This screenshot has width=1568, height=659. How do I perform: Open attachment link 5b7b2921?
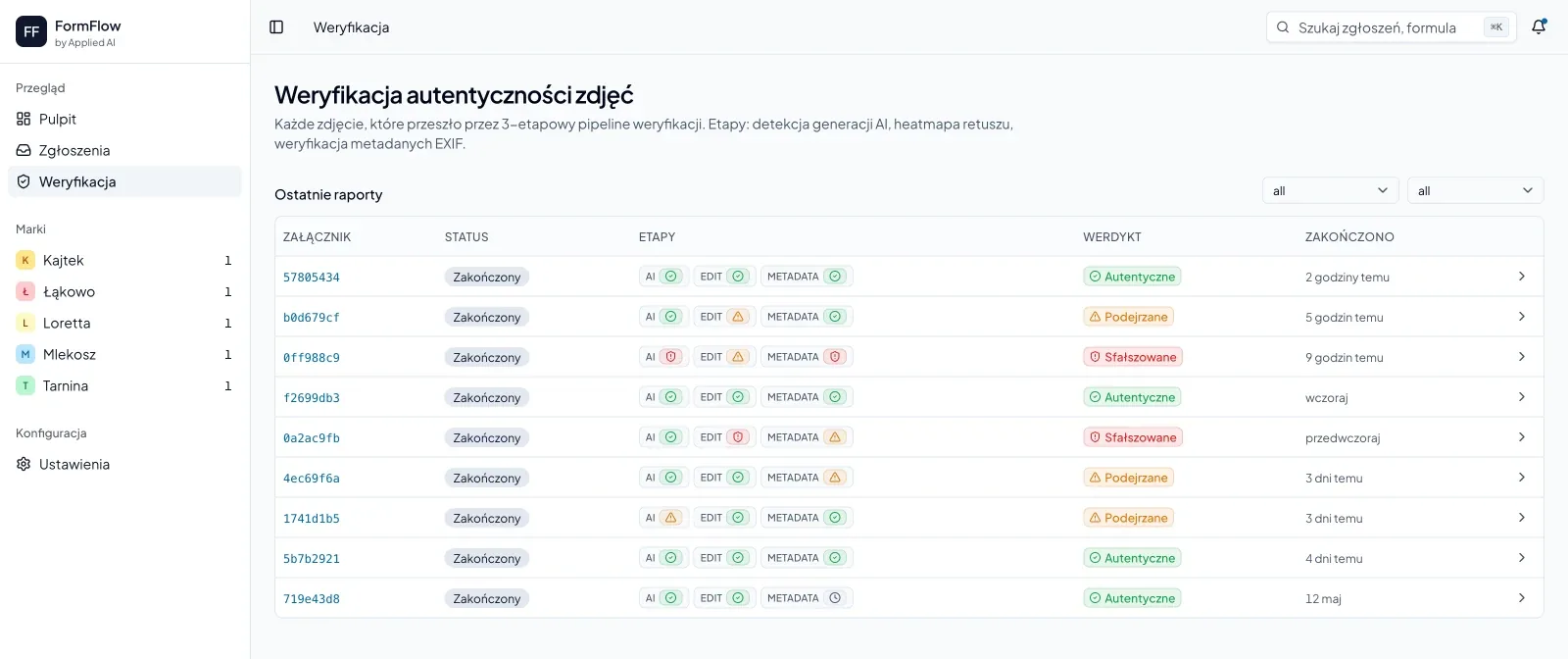(x=312, y=559)
